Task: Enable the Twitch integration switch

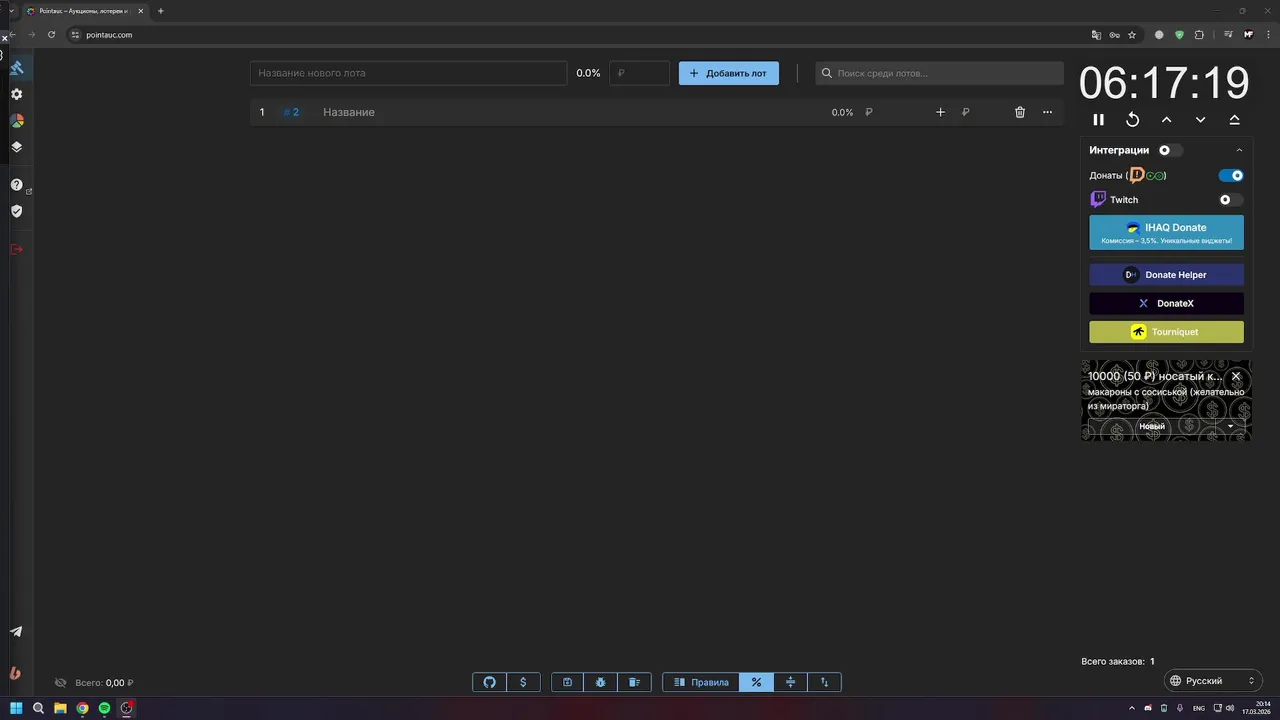Action: [1231, 200]
